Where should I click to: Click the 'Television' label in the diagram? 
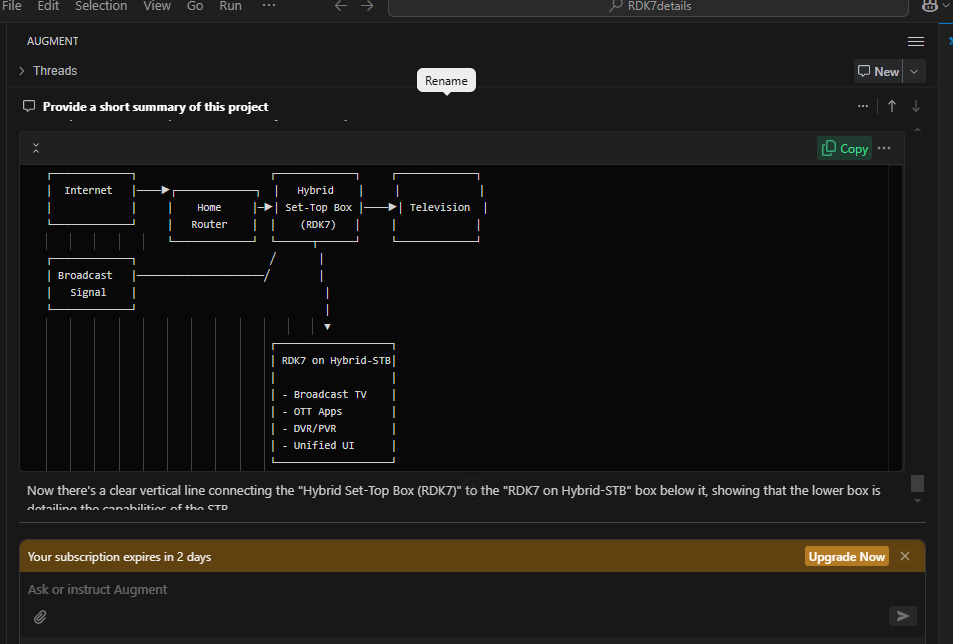point(439,207)
